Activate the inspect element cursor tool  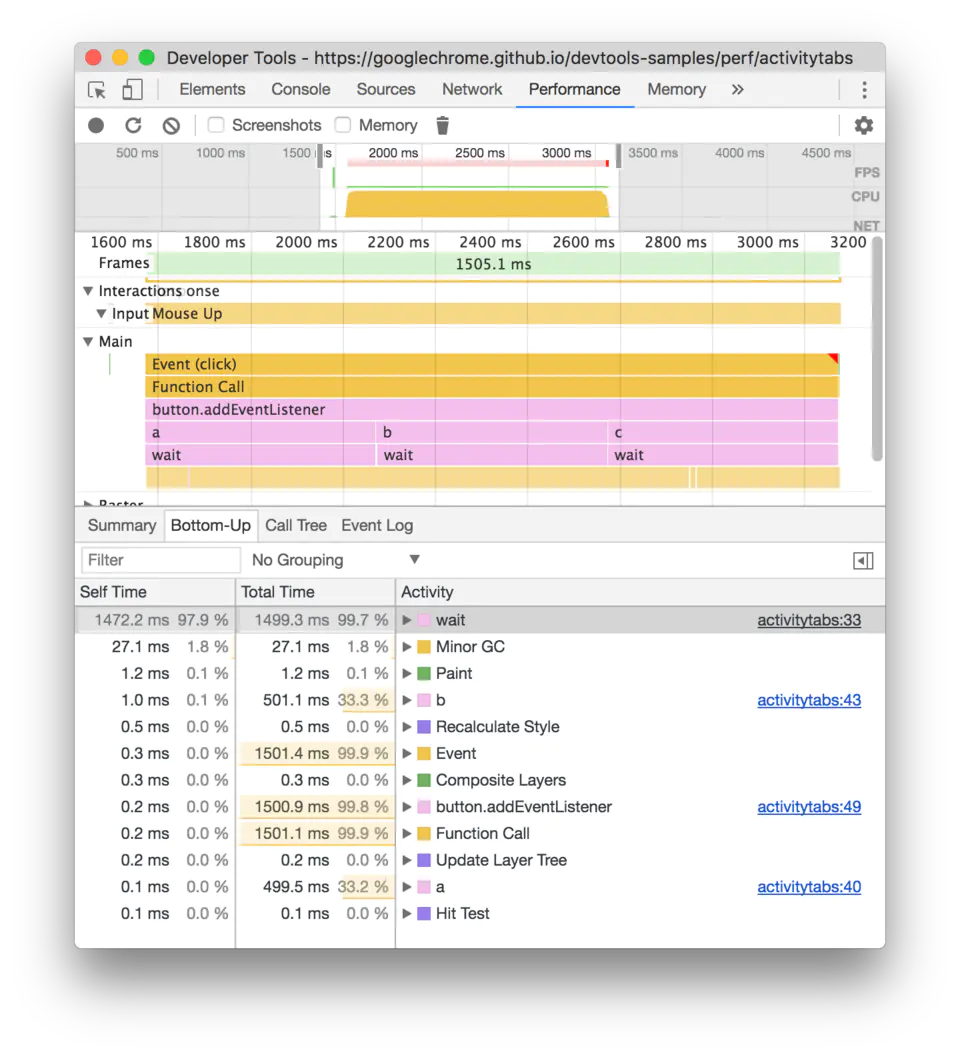coord(96,89)
